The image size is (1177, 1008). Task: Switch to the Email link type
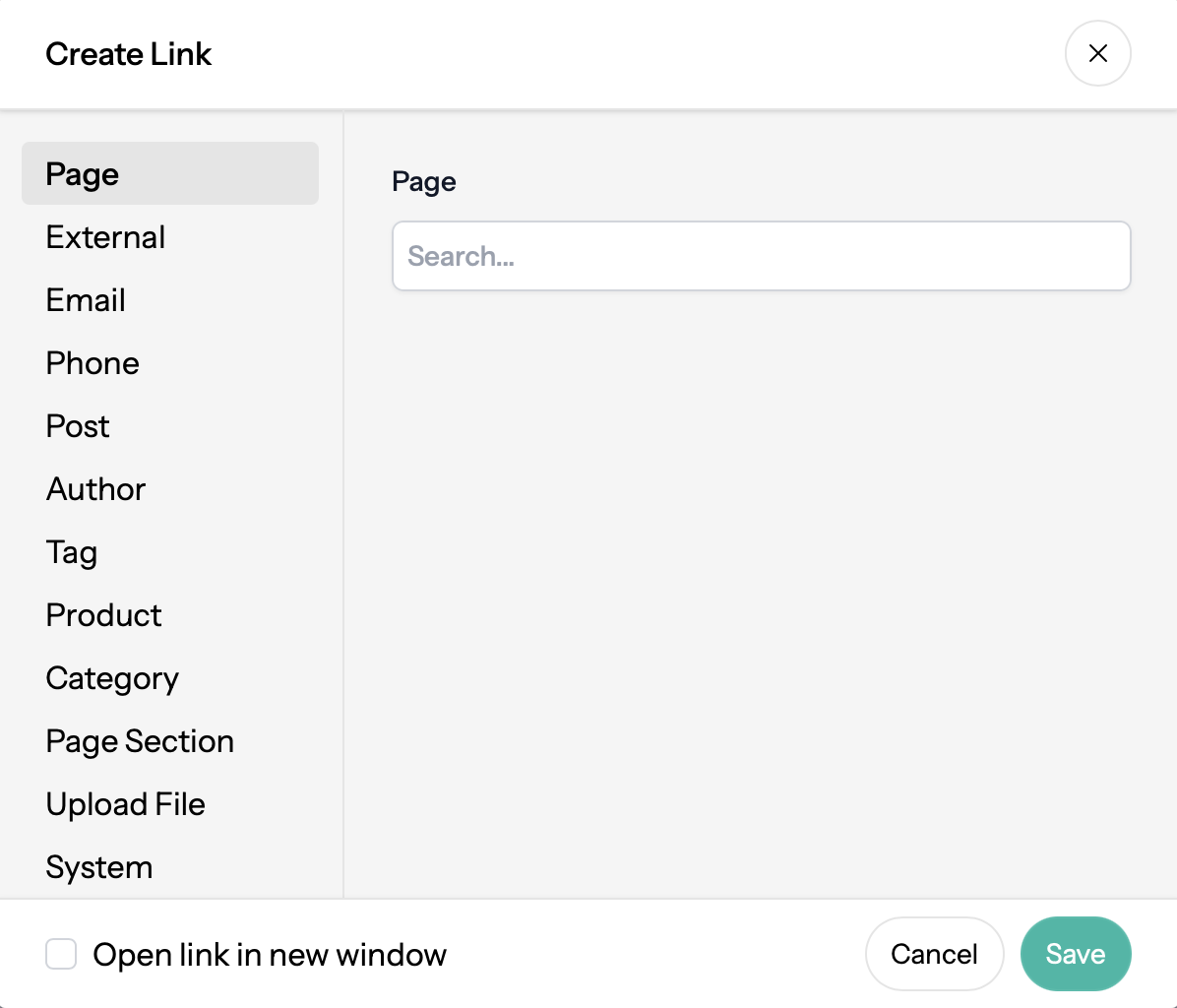(x=85, y=299)
